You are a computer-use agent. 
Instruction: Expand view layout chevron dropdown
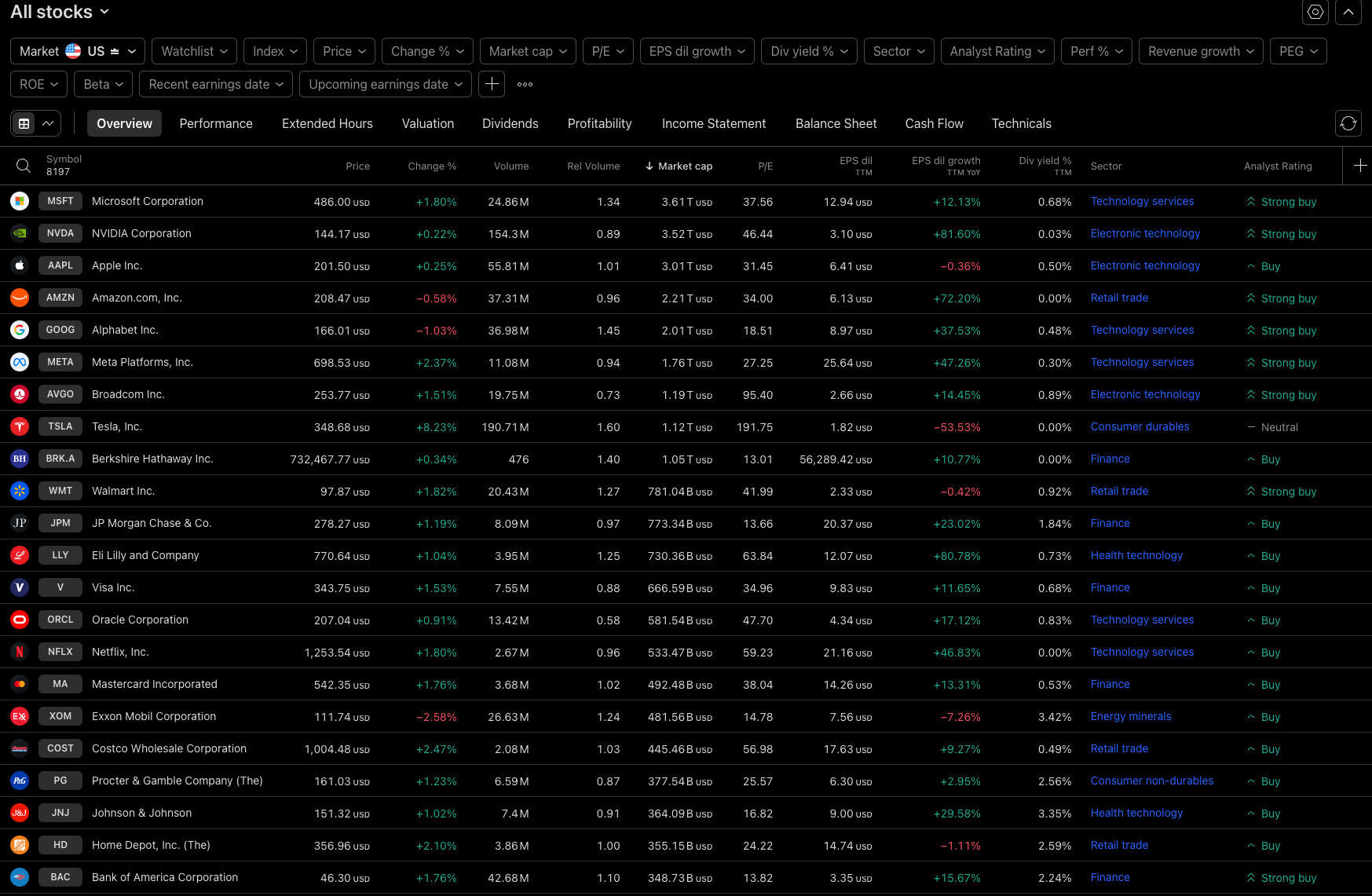49,123
